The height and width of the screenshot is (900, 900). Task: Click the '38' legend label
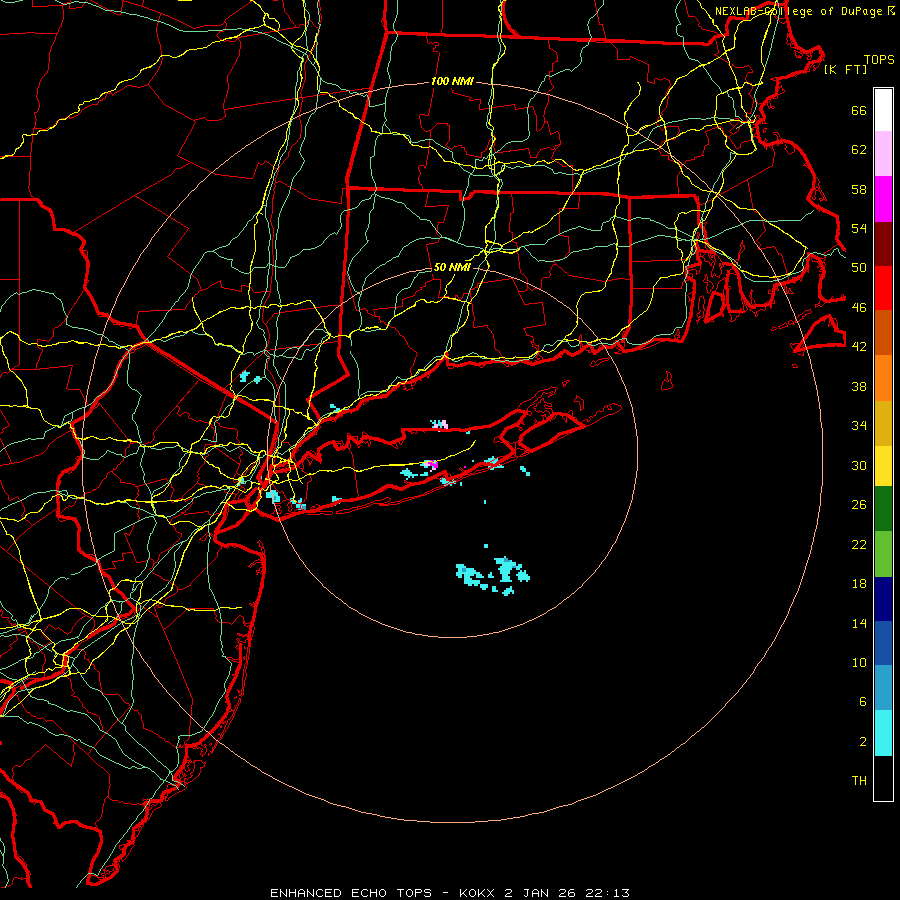point(859,386)
